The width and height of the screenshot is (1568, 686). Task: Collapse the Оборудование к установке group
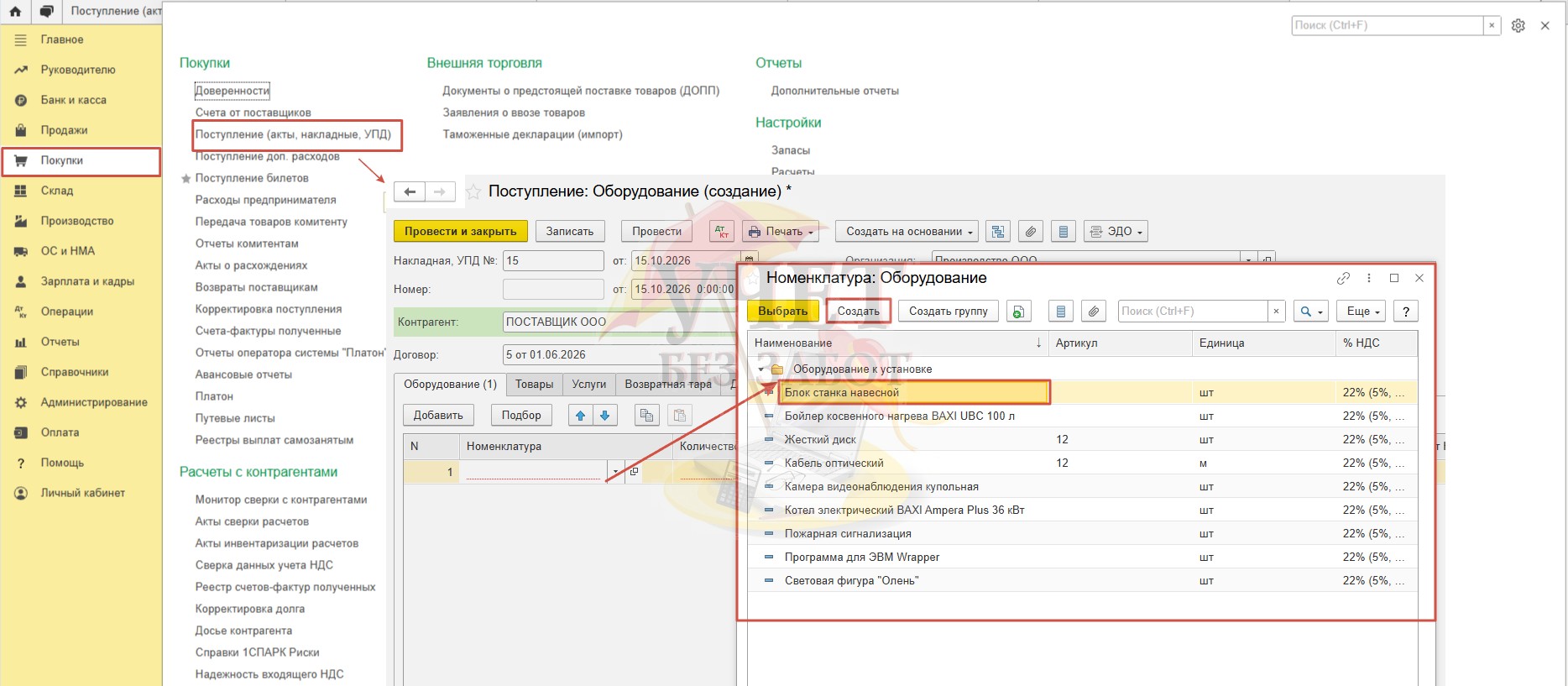click(761, 369)
